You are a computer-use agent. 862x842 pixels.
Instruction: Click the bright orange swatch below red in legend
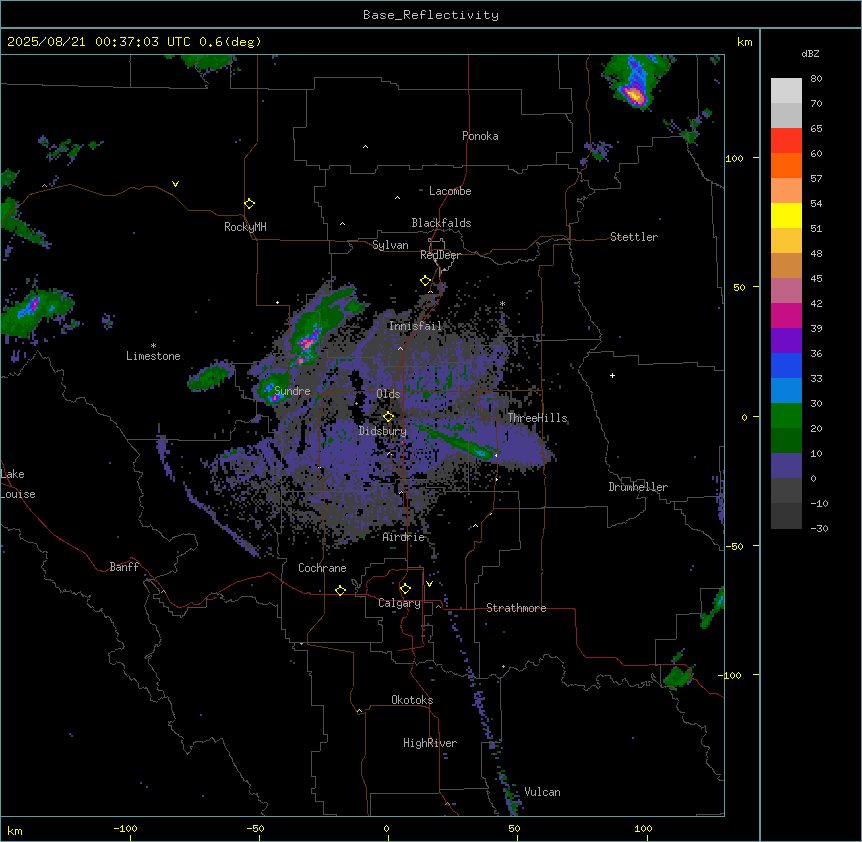[x=786, y=165]
